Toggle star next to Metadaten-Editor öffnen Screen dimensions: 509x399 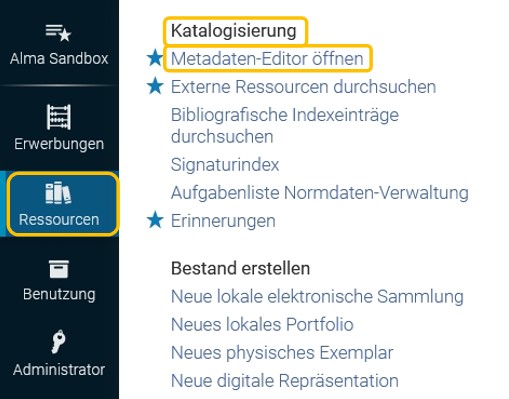[x=155, y=58]
